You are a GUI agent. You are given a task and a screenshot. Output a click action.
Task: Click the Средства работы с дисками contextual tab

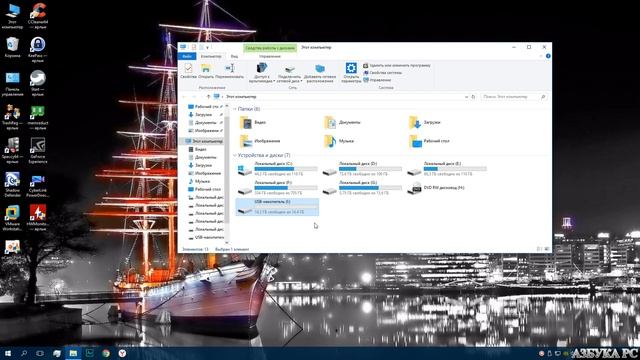[270, 48]
